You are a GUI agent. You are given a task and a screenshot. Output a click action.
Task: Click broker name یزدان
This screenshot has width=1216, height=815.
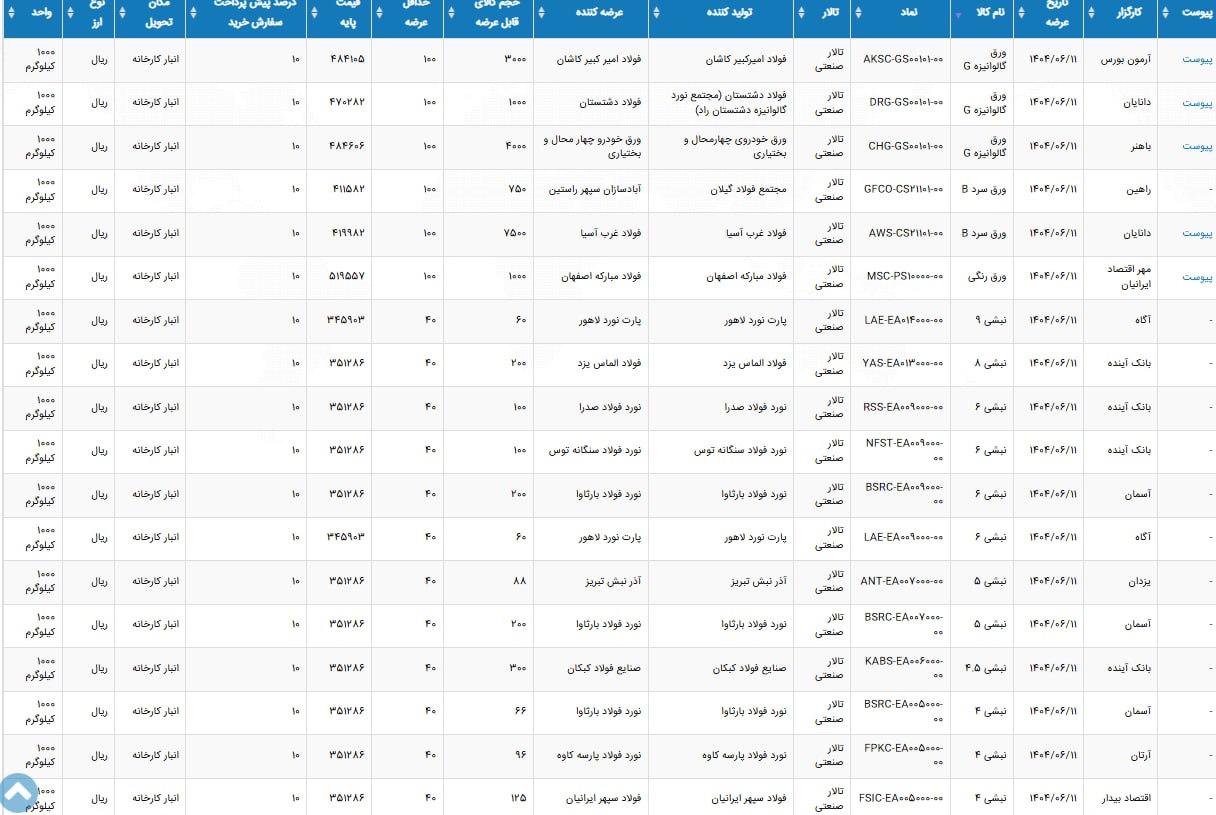(x=1139, y=580)
